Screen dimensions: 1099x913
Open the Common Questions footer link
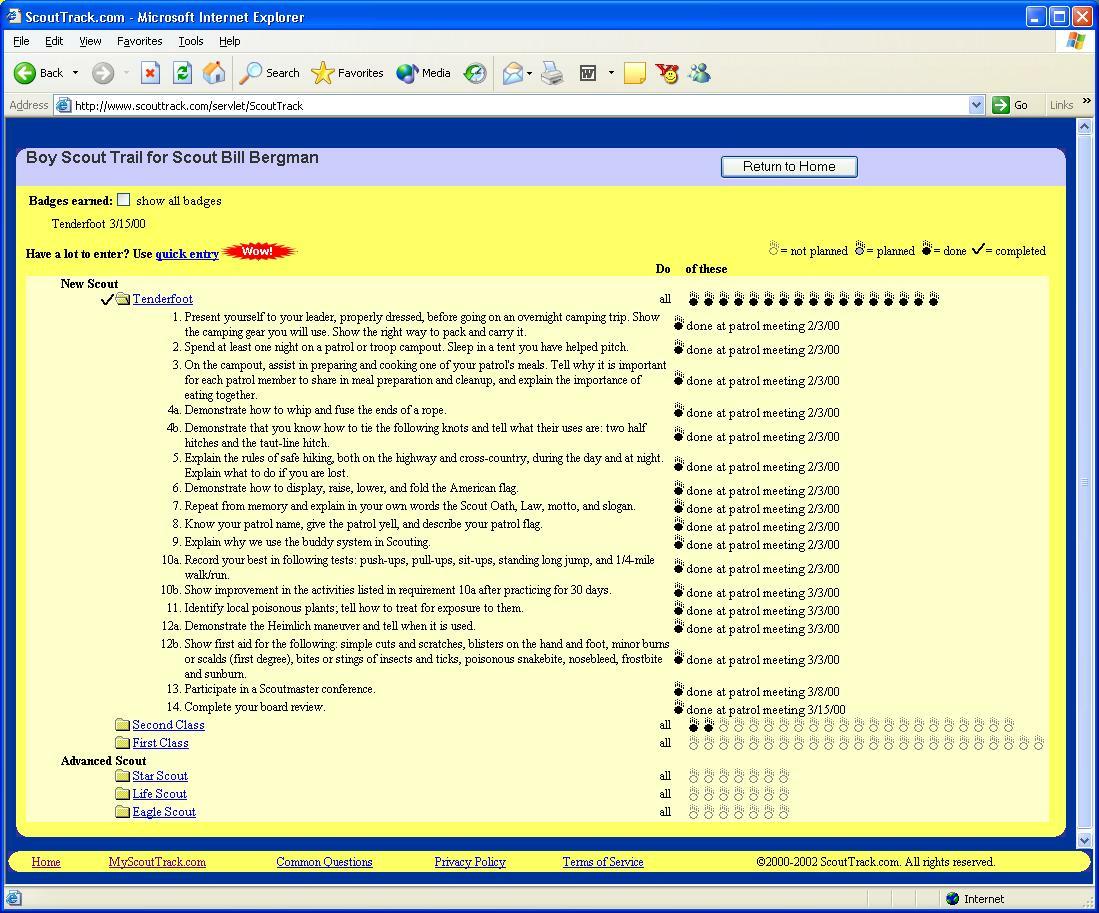(x=324, y=862)
